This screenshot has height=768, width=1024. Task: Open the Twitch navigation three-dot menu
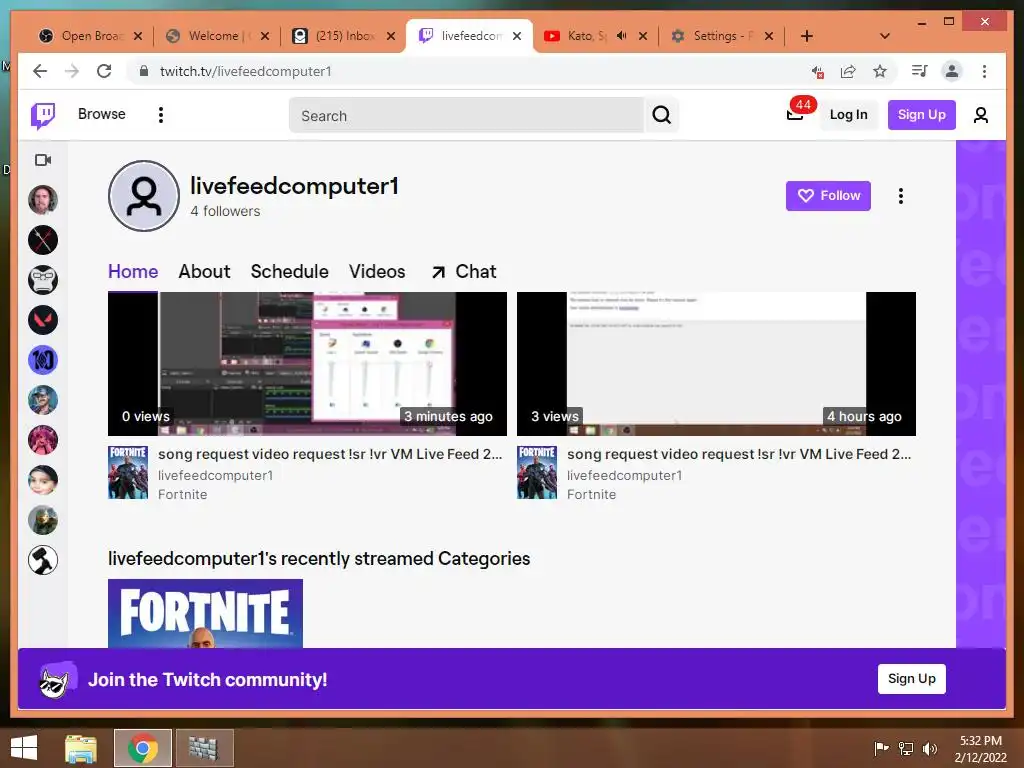tap(161, 115)
